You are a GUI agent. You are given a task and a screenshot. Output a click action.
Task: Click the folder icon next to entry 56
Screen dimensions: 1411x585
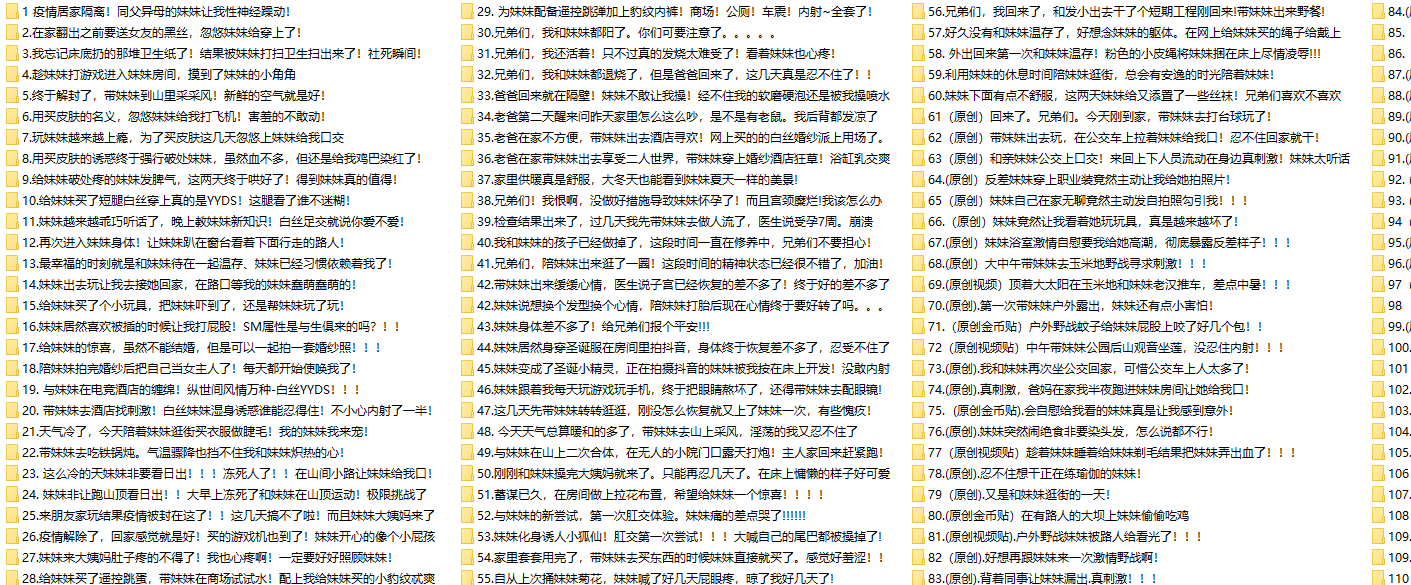[x=919, y=11]
